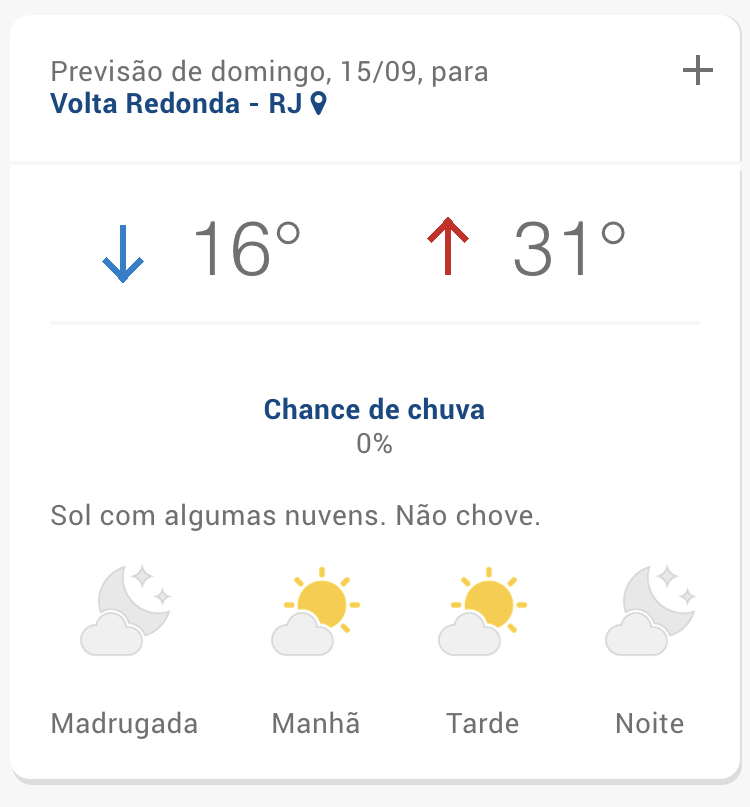750x807 pixels.
Task: Click the Manhã label
Action: pyautogui.click(x=315, y=723)
